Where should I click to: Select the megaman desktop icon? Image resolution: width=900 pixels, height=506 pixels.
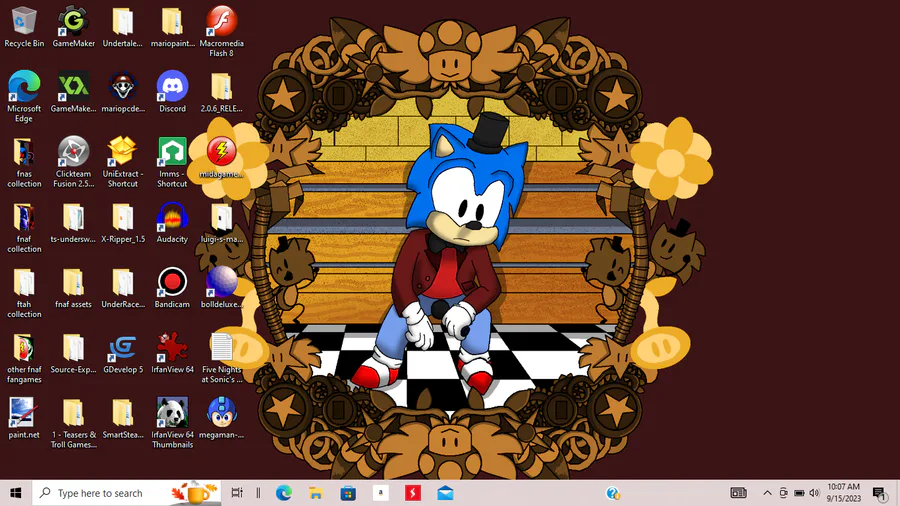pyautogui.click(x=222, y=419)
